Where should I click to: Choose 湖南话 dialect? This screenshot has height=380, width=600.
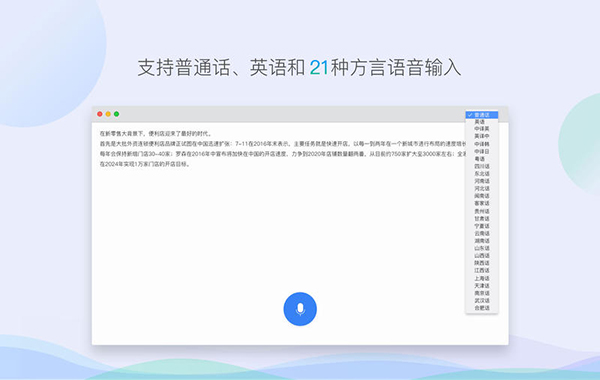coord(482,241)
